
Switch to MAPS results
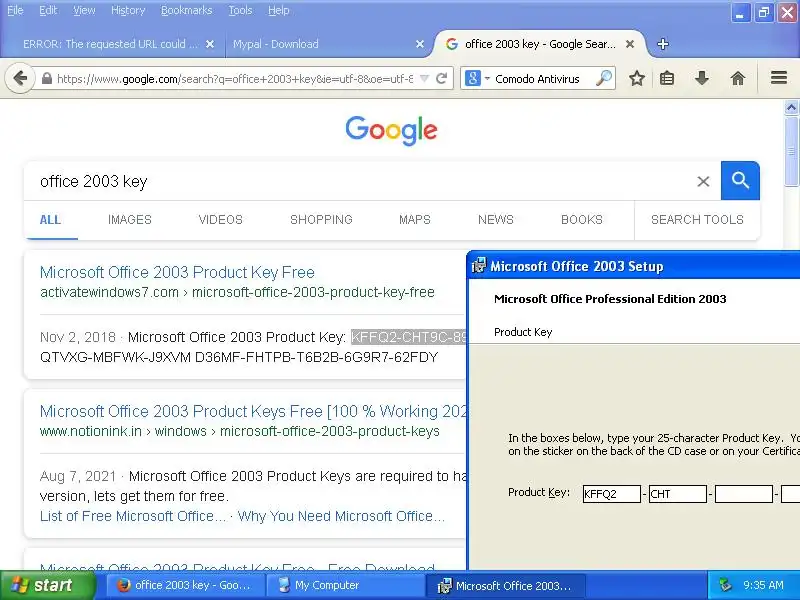pos(415,220)
